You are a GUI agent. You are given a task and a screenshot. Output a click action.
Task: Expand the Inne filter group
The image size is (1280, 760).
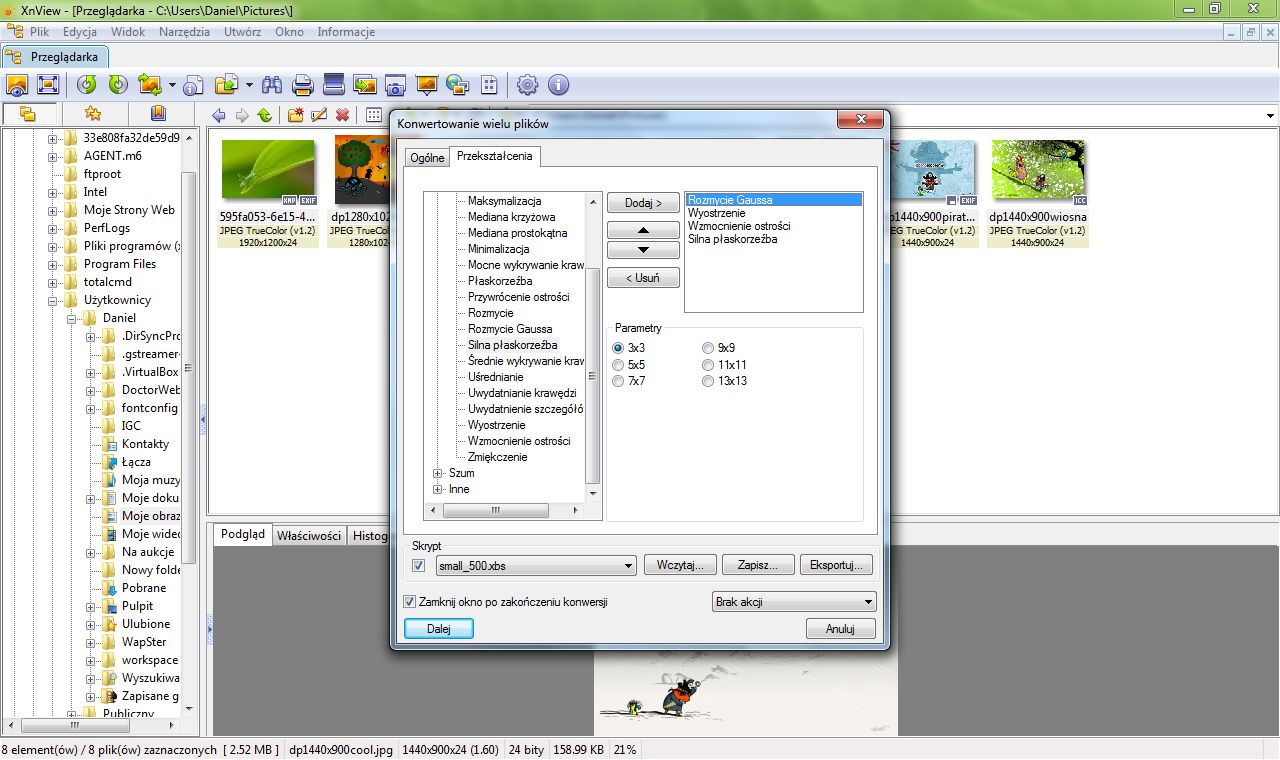[x=437, y=489]
